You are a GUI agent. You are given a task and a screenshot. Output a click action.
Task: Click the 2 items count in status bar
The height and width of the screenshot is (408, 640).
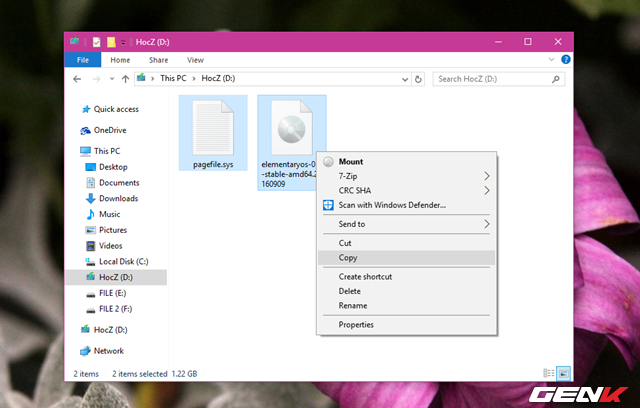[86, 374]
